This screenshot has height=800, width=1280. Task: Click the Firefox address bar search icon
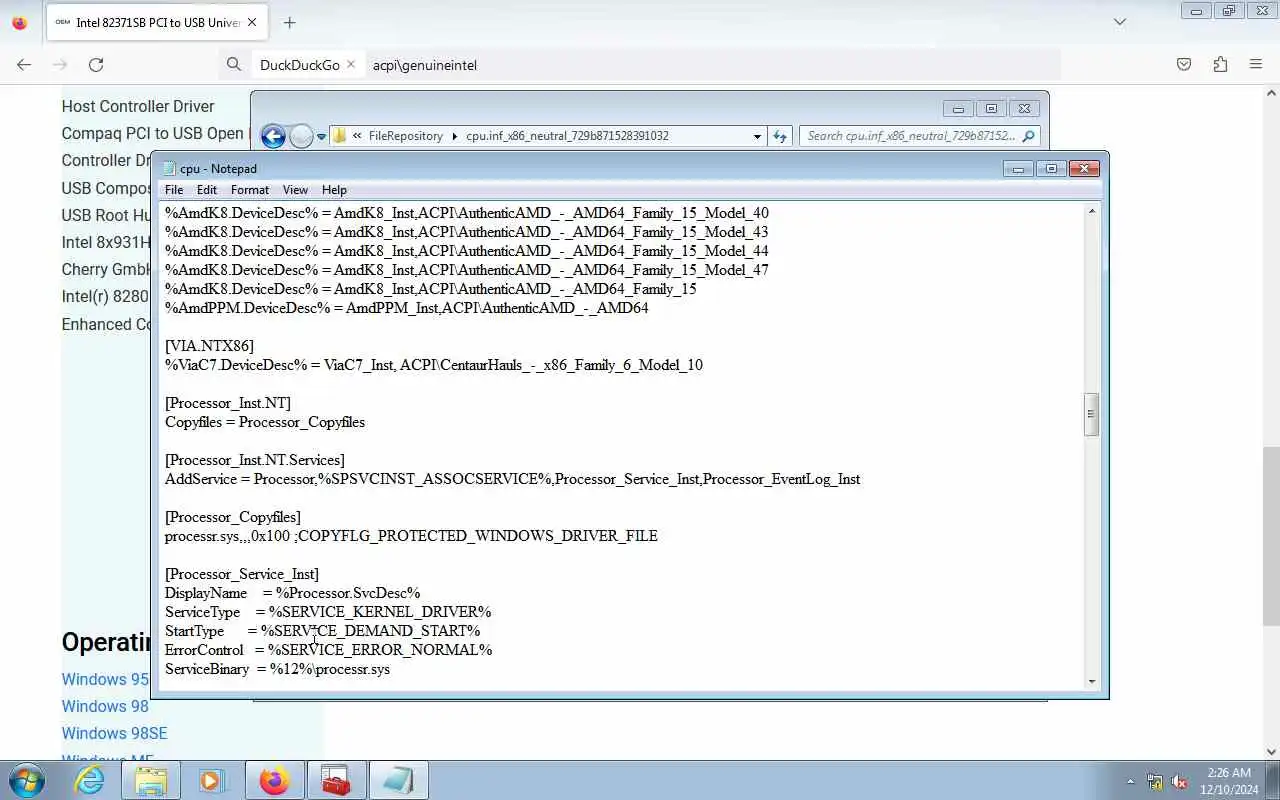coord(234,64)
